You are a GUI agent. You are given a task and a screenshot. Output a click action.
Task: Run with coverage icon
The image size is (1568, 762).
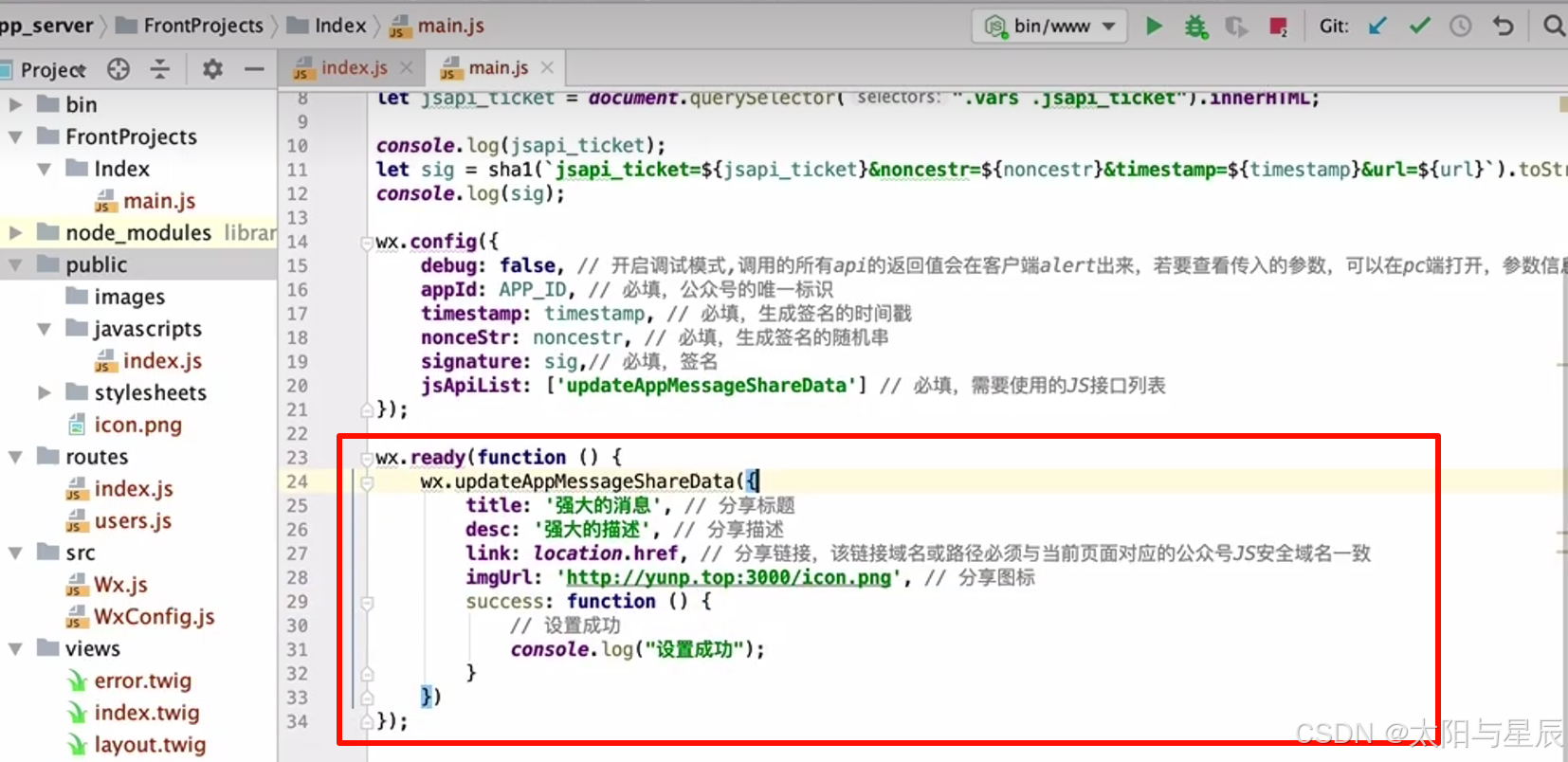pos(1236,26)
